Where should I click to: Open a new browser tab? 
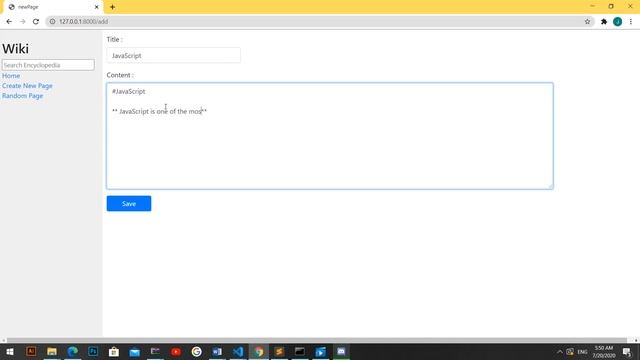coord(112,7)
